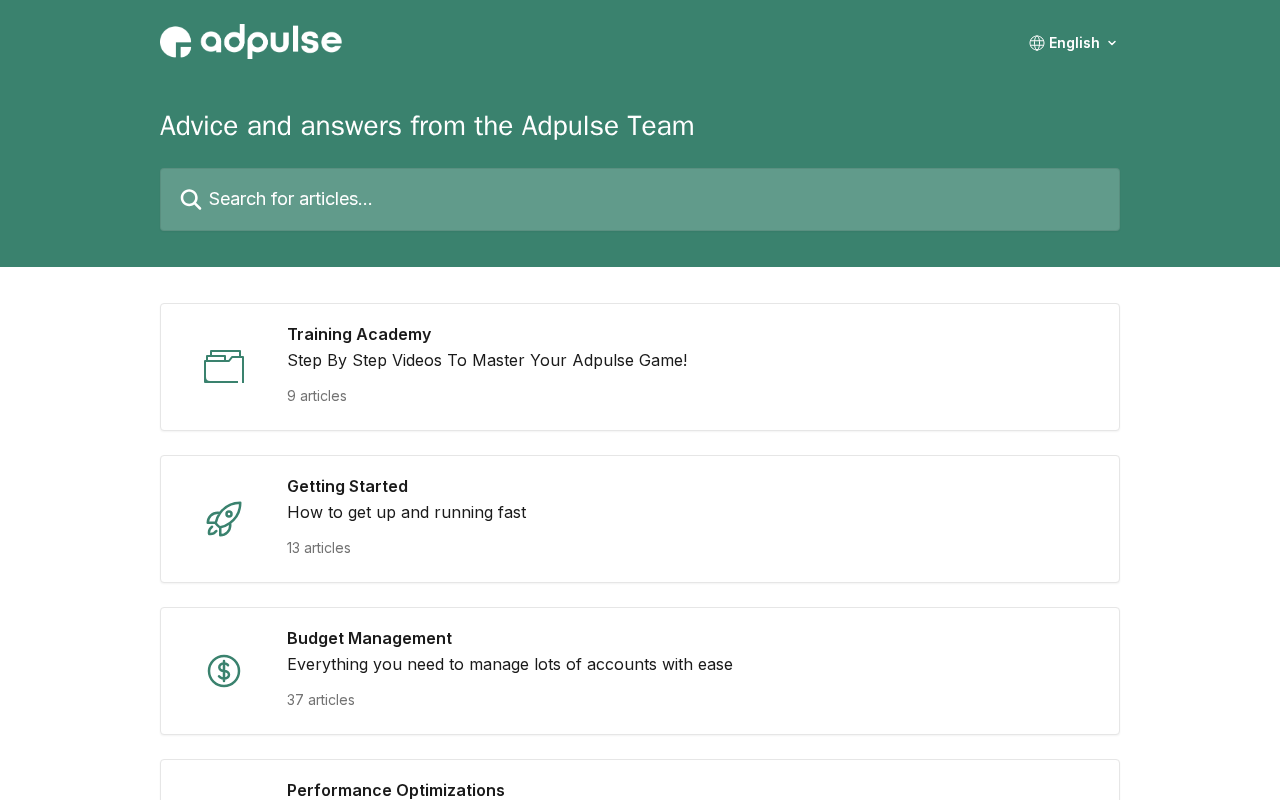Open the Budget Management collection
This screenshot has width=1280, height=800.
click(x=369, y=638)
